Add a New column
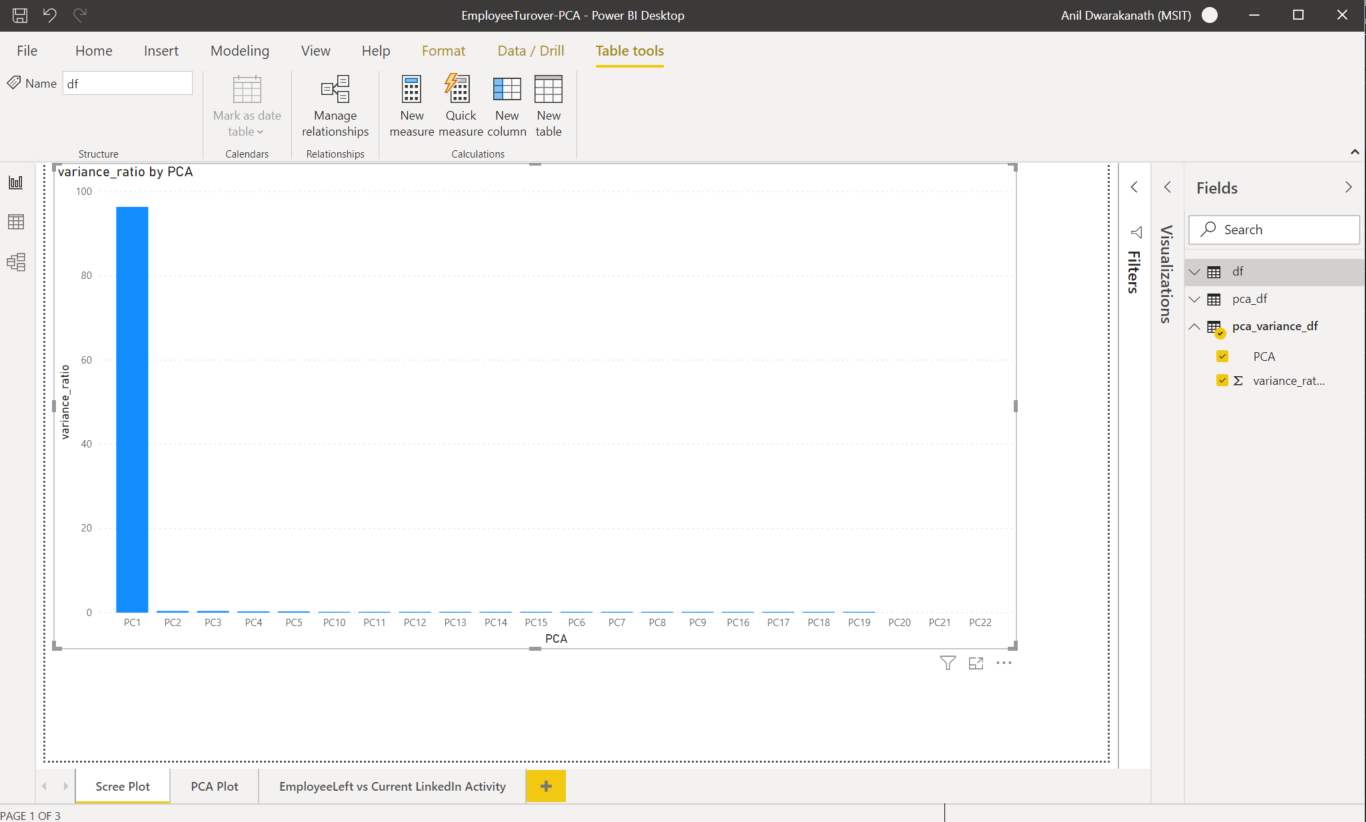1366x822 pixels. point(507,106)
